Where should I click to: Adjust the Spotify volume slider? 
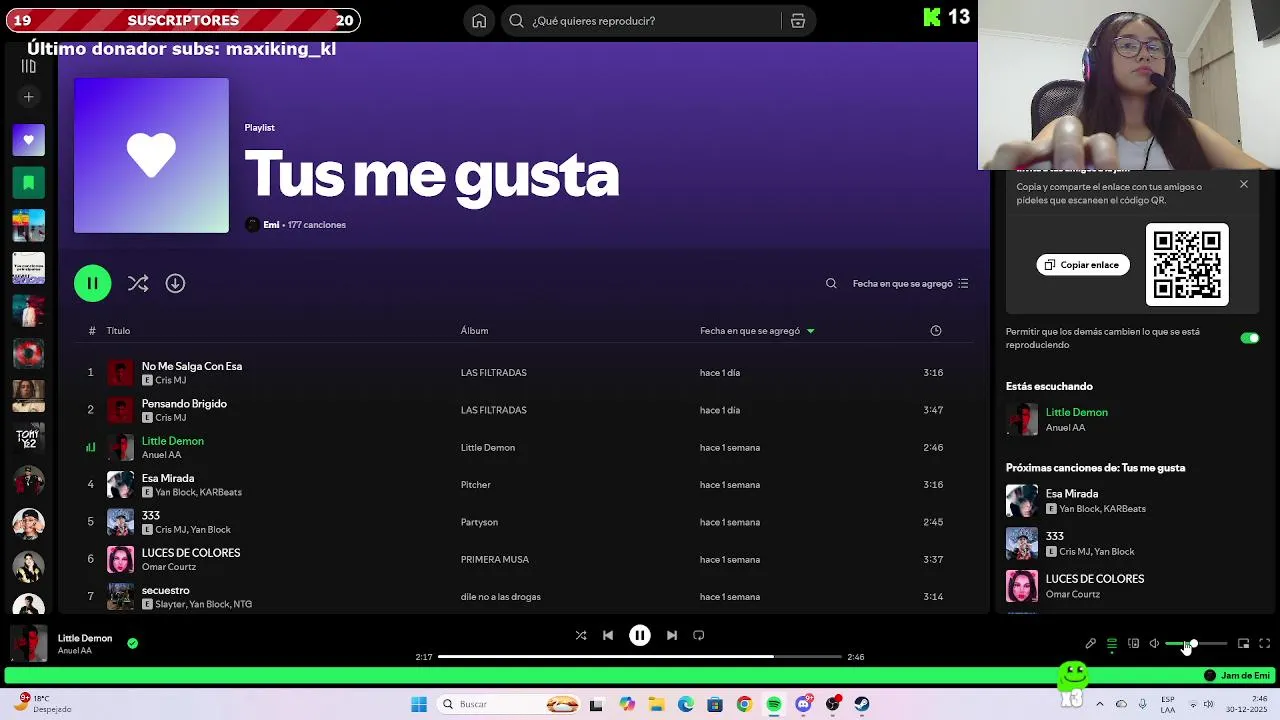1196,644
